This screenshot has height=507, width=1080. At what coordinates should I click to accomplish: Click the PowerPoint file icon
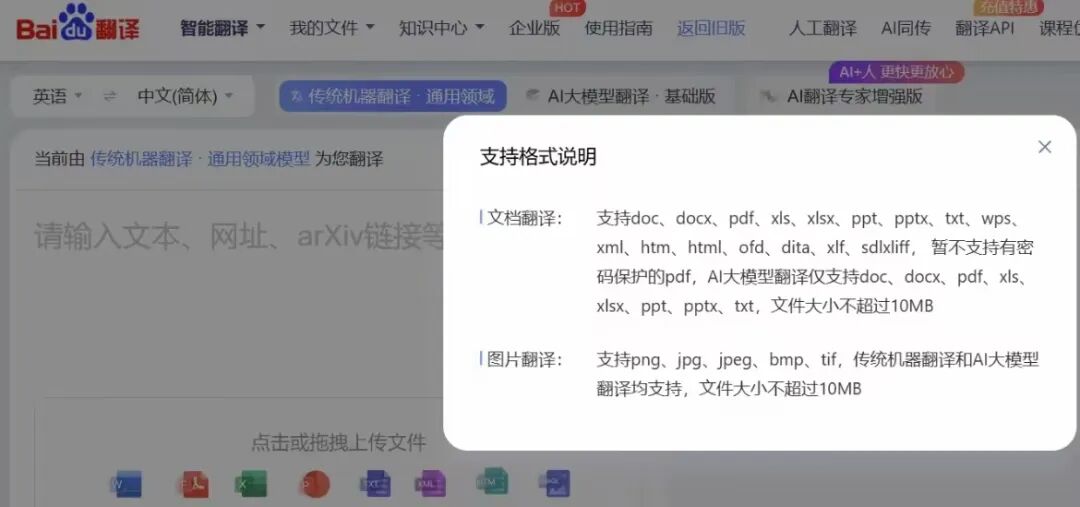(315, 484)
